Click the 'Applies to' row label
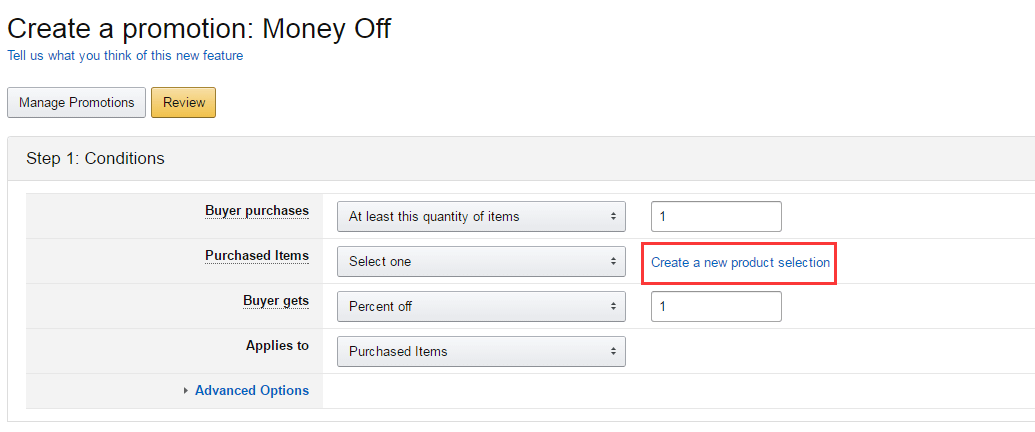The image size is (1035, 432). coord(277,345)
